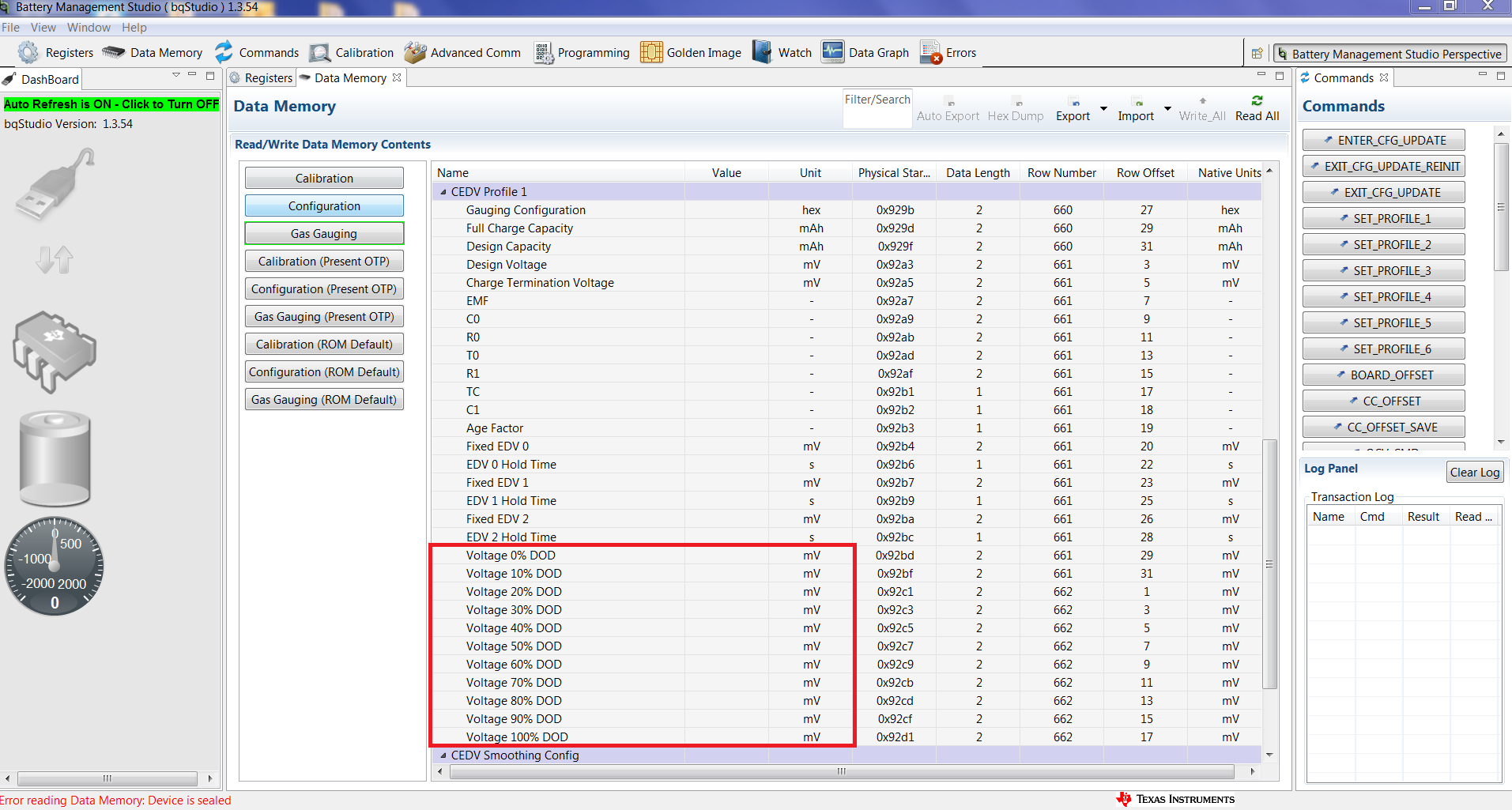Open the Import dropdown arrow
1512x810 pixels.
coord(1167,108)
